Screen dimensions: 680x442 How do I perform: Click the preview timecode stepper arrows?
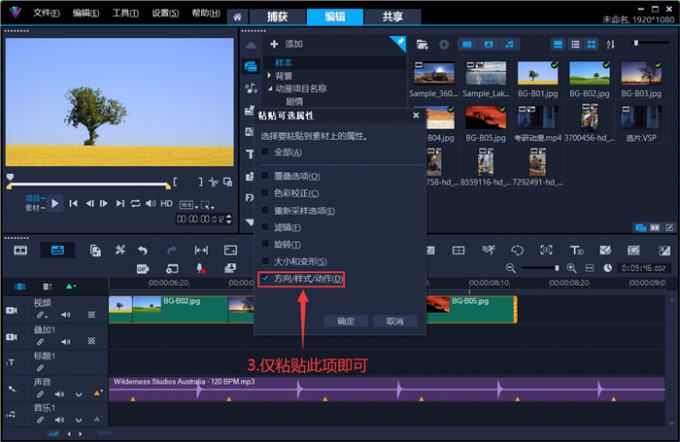click(229, 219)
